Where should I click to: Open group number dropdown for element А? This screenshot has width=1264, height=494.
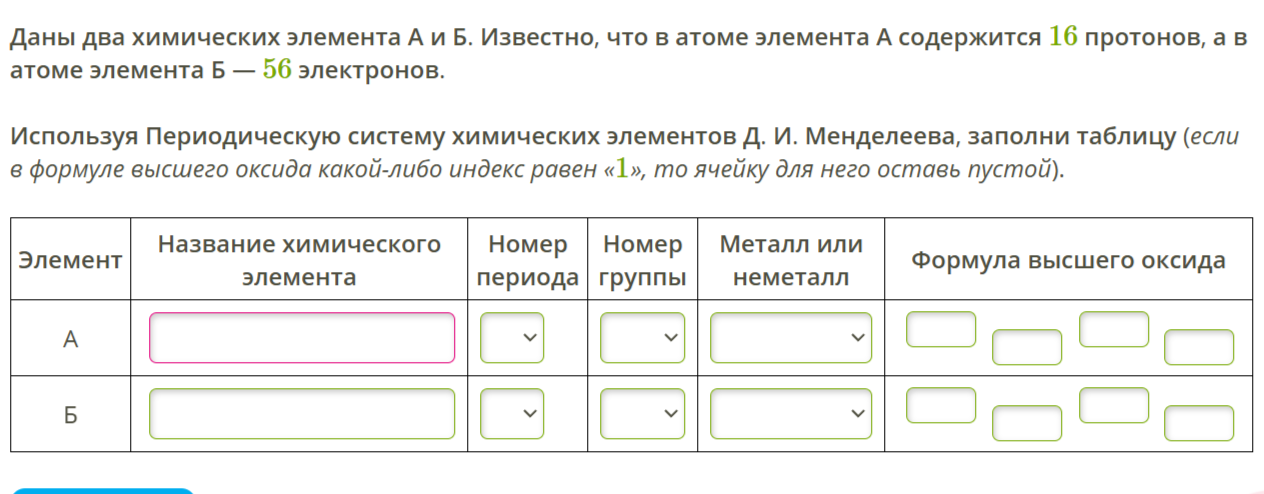[x=643, y=338]
